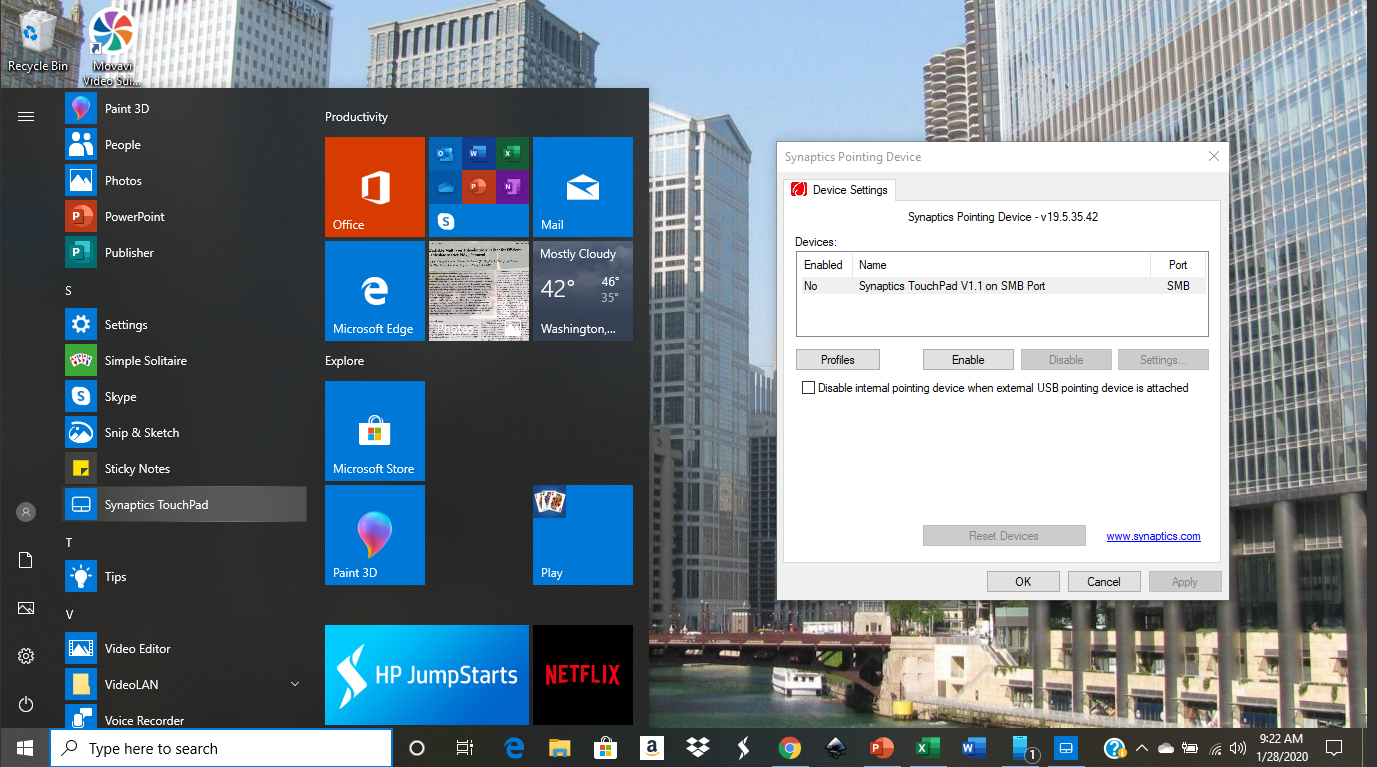Open Paint 3D from the app list
This screenshot has height=767, width=1377.
pyautogui.click(x=185, y=109)
